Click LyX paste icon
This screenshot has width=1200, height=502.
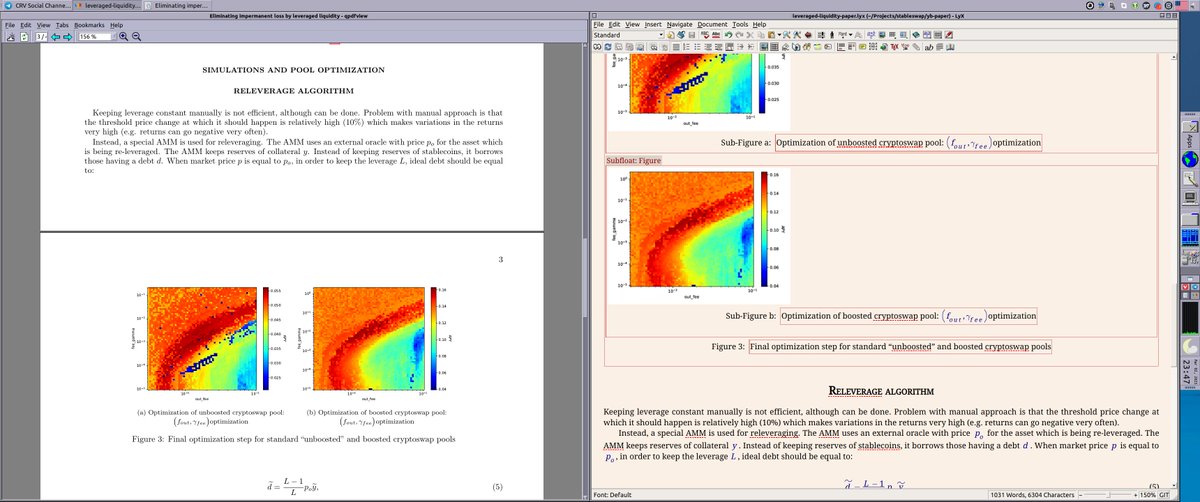(x=772, y=35)
